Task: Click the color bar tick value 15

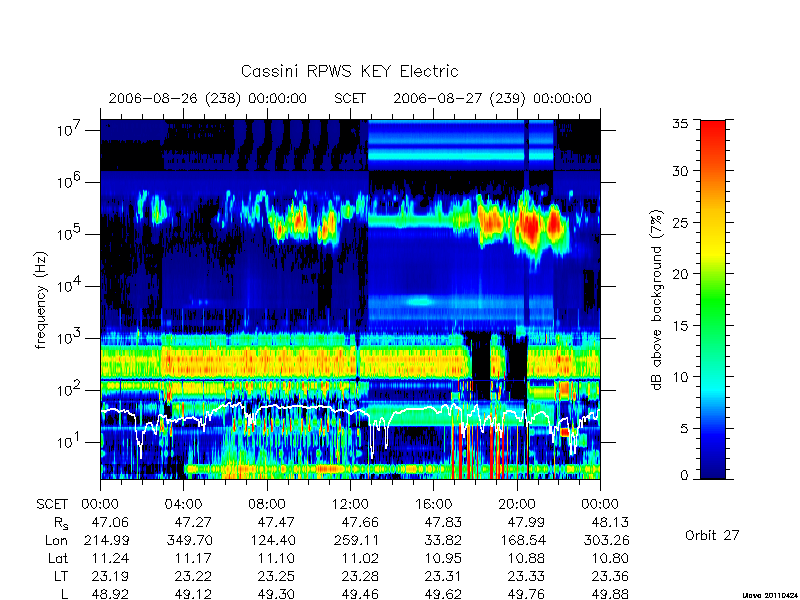Action: 680,326
